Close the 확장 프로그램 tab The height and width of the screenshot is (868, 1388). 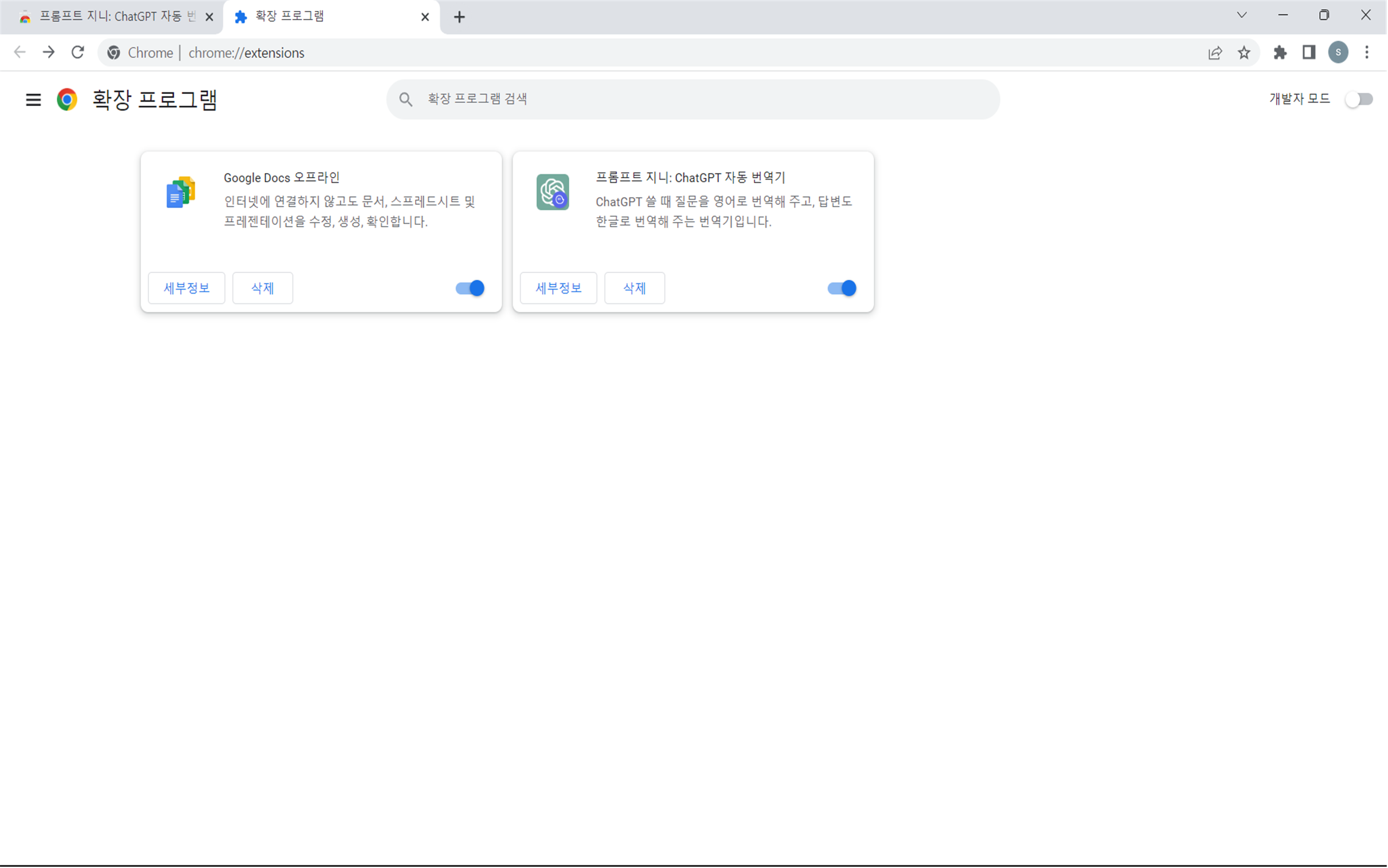click(425, 17)
